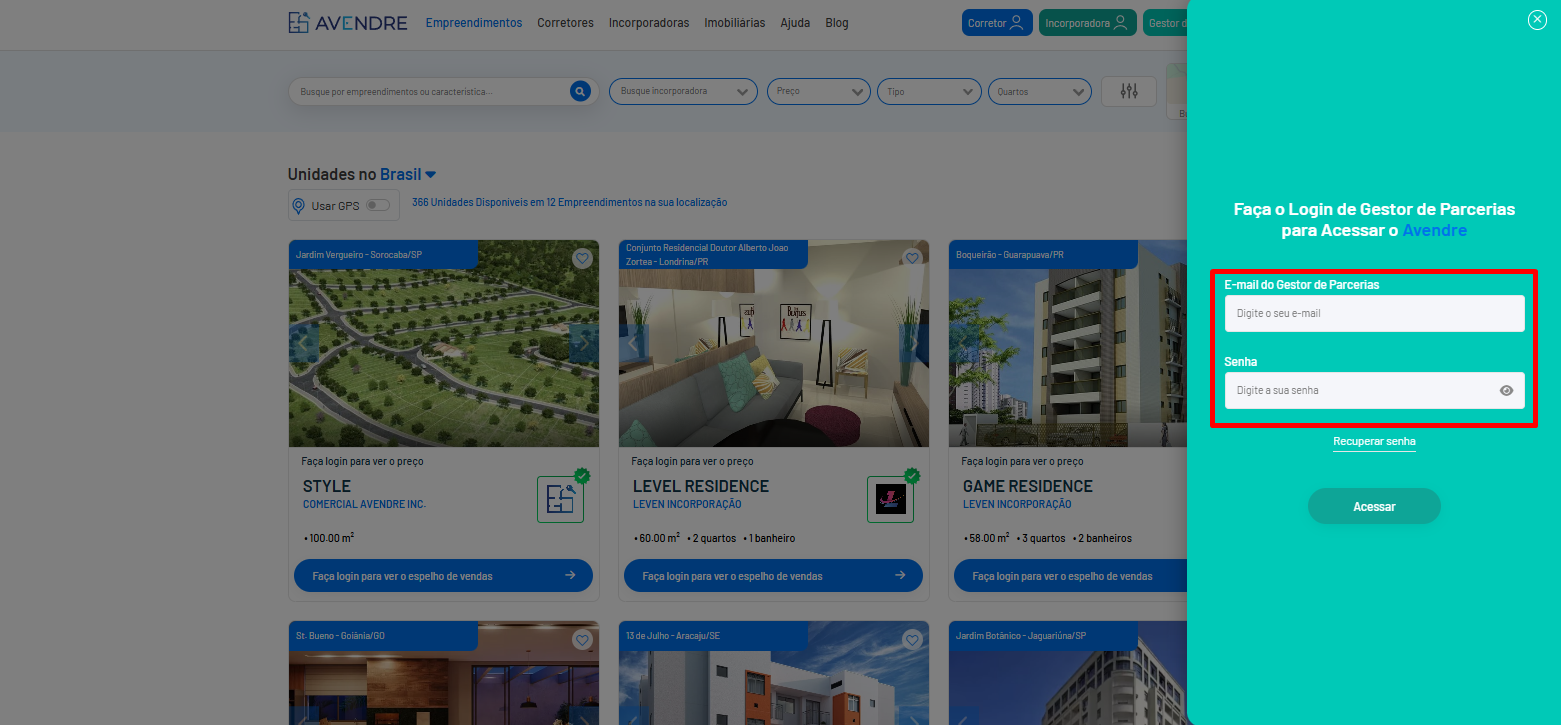The width and height of the screenshot is (1561, 725).
Task: Open the Ajuda menu item
Action: coord(796,23)
